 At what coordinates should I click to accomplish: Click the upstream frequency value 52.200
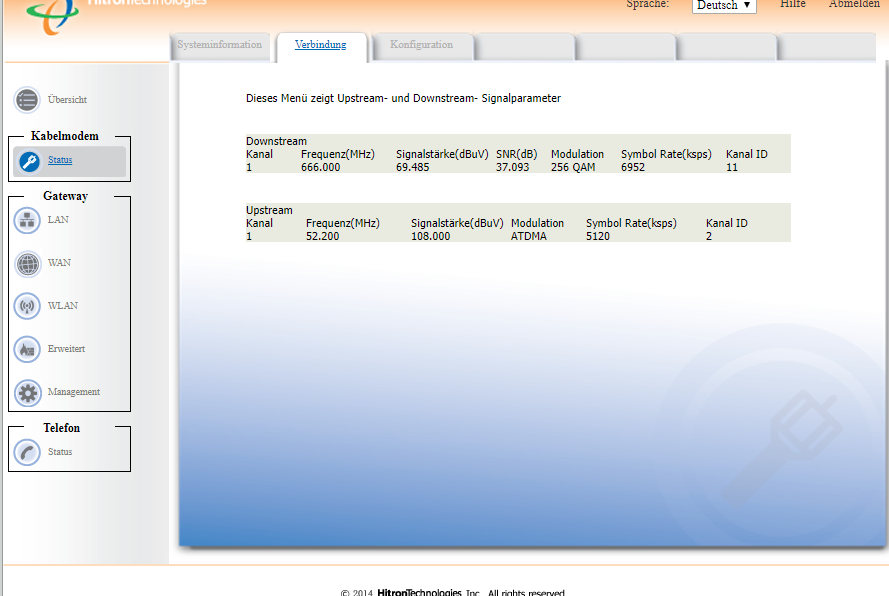click(x=323, y=236)
